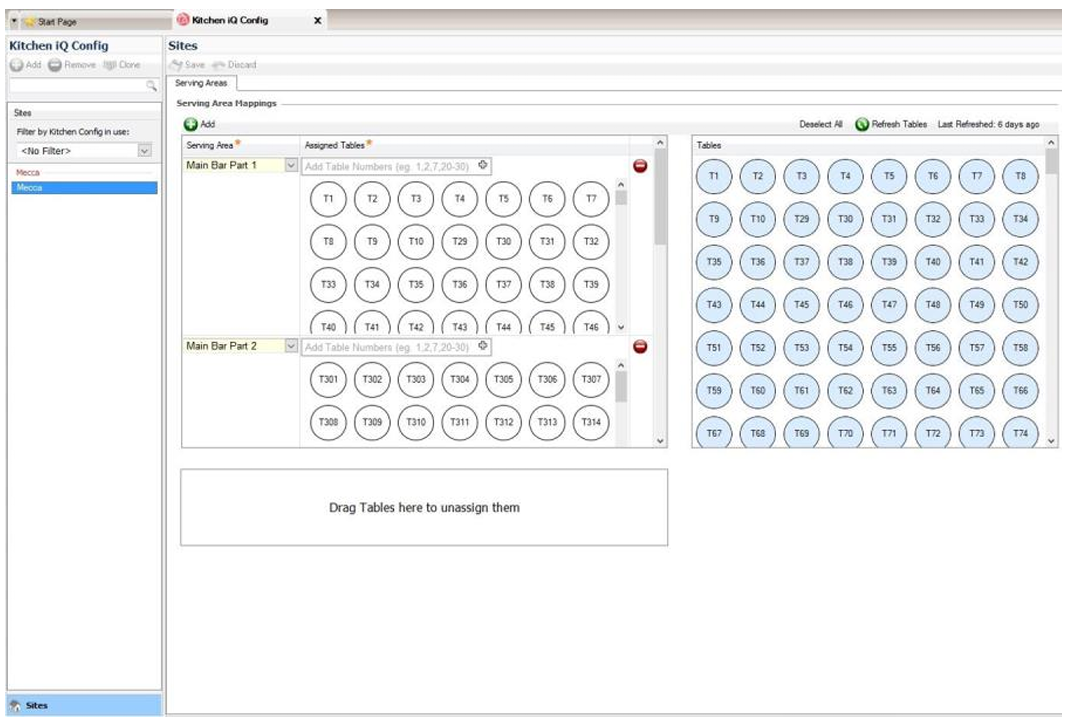
Task: Select the Serving Areas tab
Action: coord(201,83)
